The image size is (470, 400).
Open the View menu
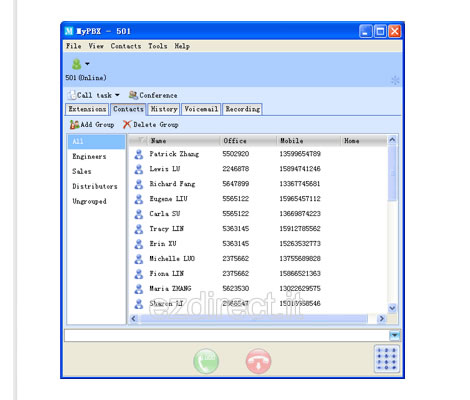pyautogui.click(x=96, y=46)
